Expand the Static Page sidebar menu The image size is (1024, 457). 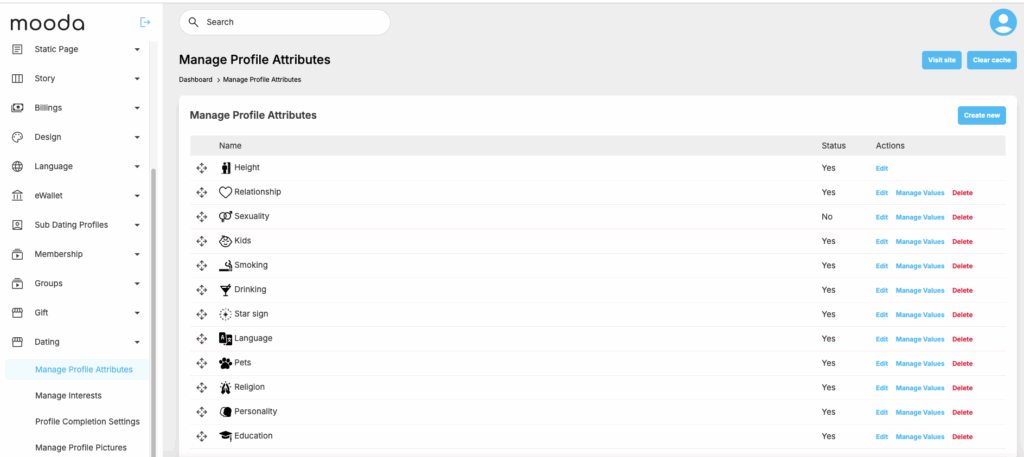(137, 49)
